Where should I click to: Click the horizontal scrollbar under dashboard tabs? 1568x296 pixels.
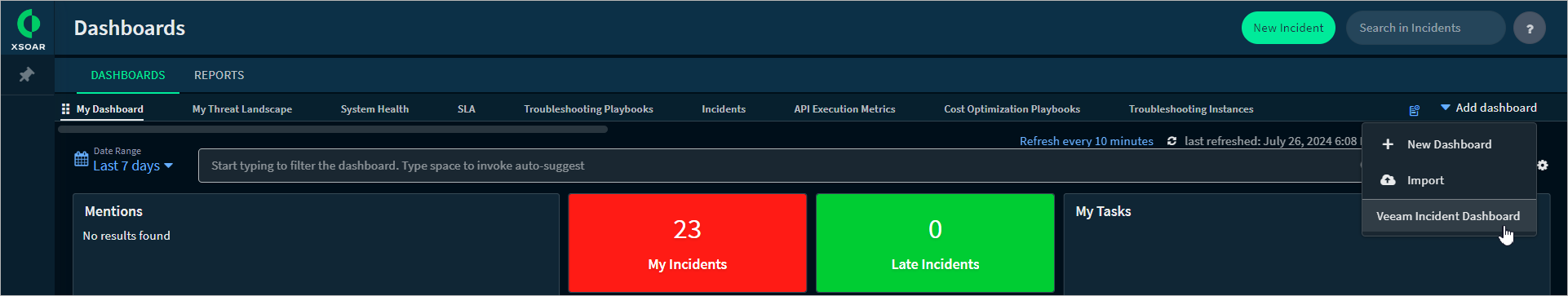[x=333, y=129]
